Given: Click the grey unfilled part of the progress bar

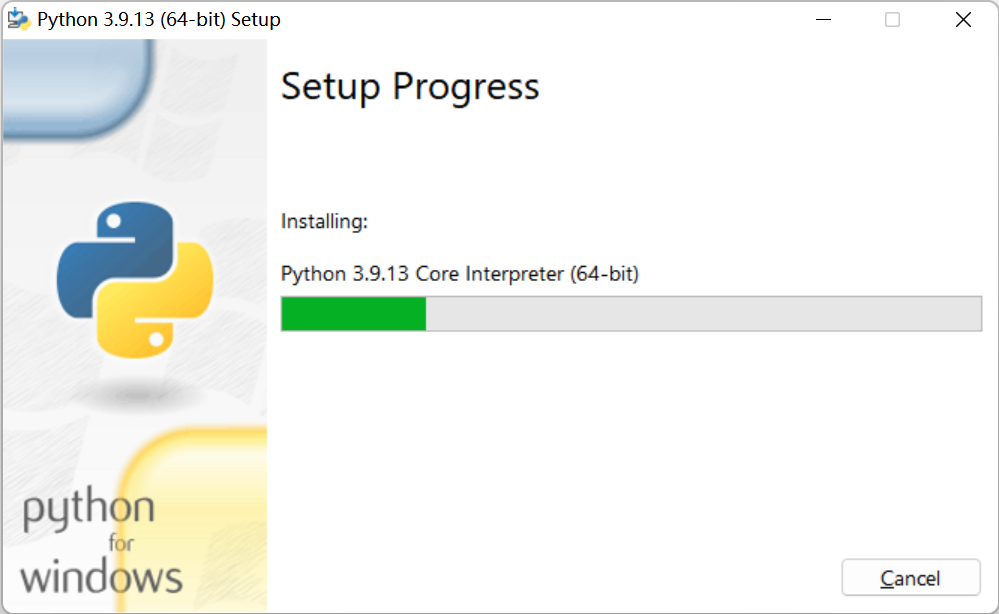Looking at the screenshot, I should [700, 314].
